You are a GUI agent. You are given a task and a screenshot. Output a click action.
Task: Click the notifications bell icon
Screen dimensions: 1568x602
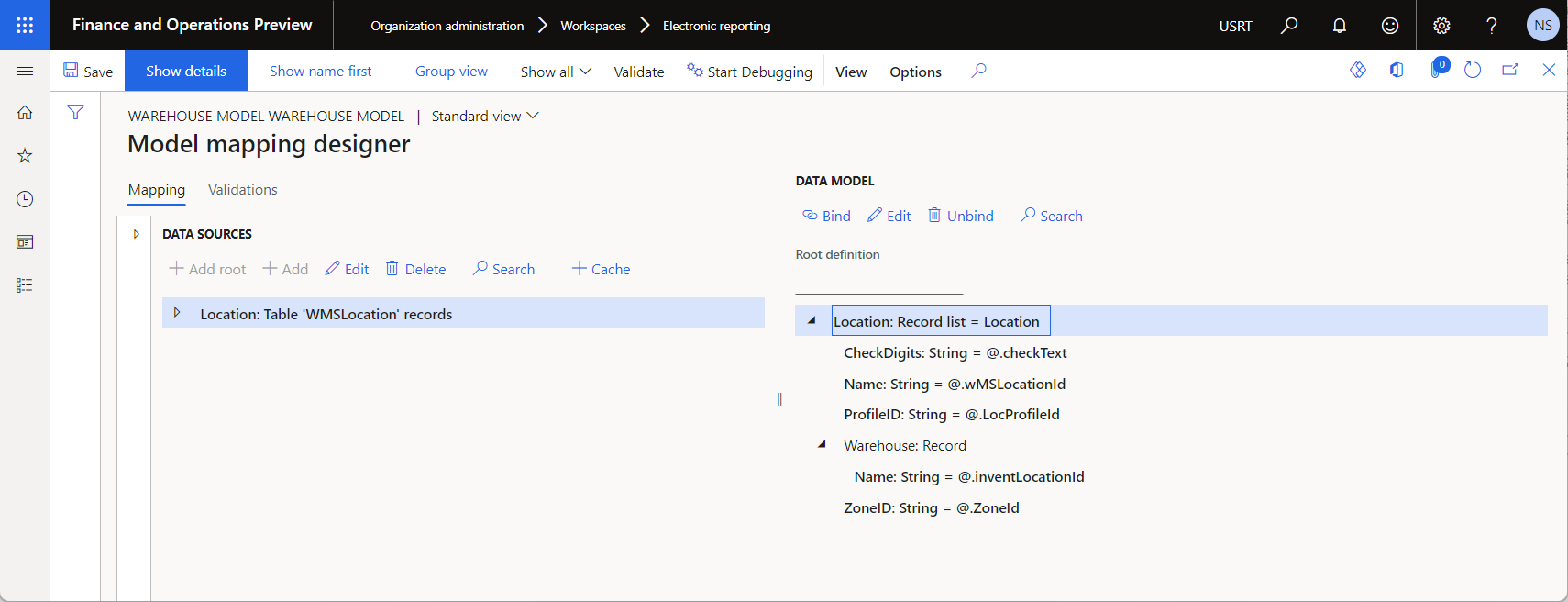[x=1340, y=26]
